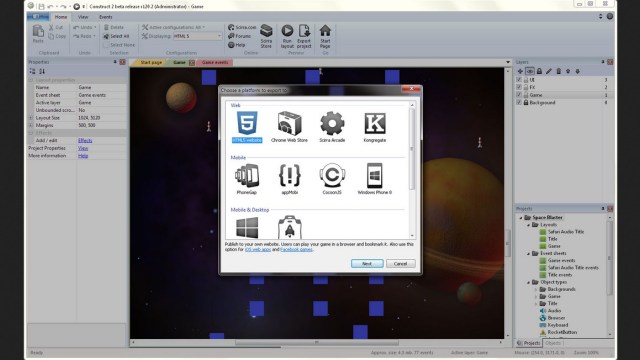Open the Scirra Store ribbon icon

pyautogui.click(x=266, y=36)
